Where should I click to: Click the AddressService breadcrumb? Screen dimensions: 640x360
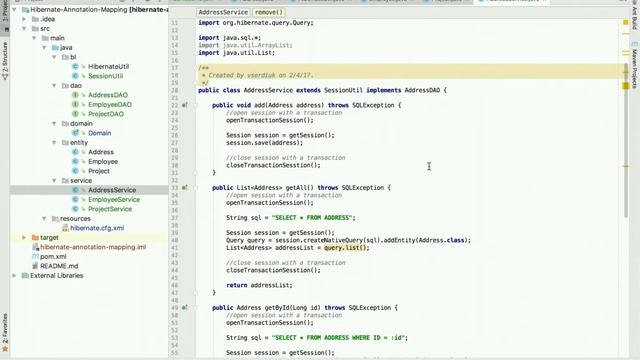(x=223, y=12)
